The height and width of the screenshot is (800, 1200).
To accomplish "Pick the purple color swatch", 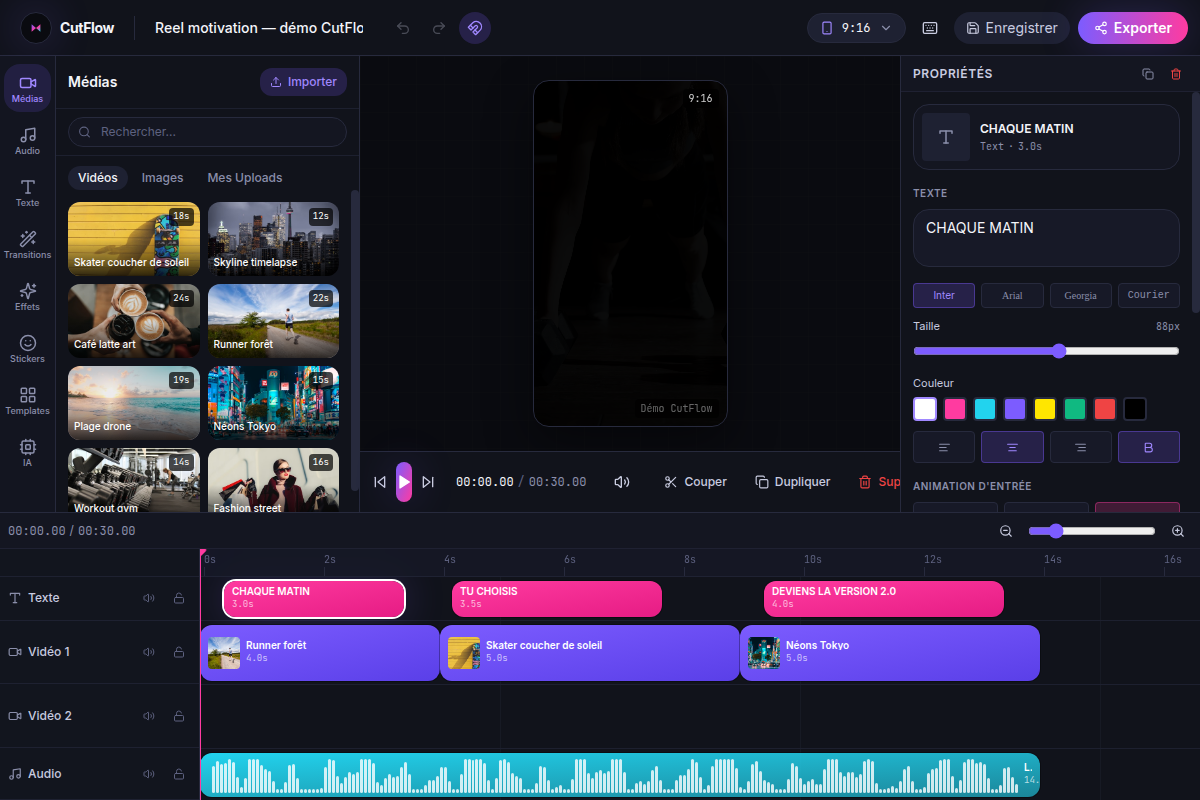I will coord(1015,409).
